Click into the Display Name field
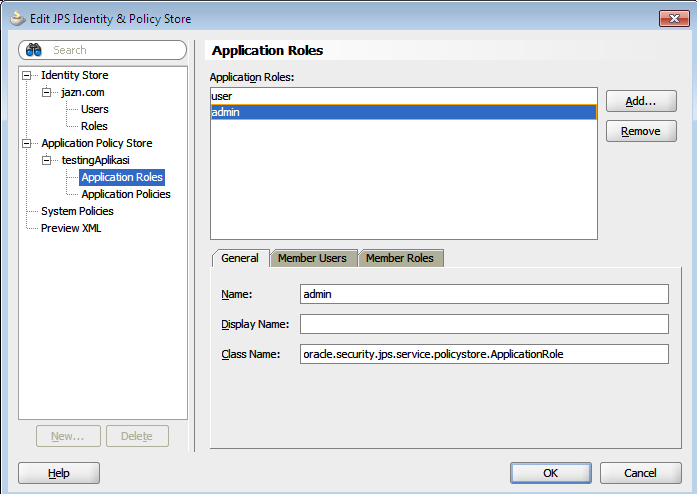Screen dimensions: 697x494 click(484, 324)
